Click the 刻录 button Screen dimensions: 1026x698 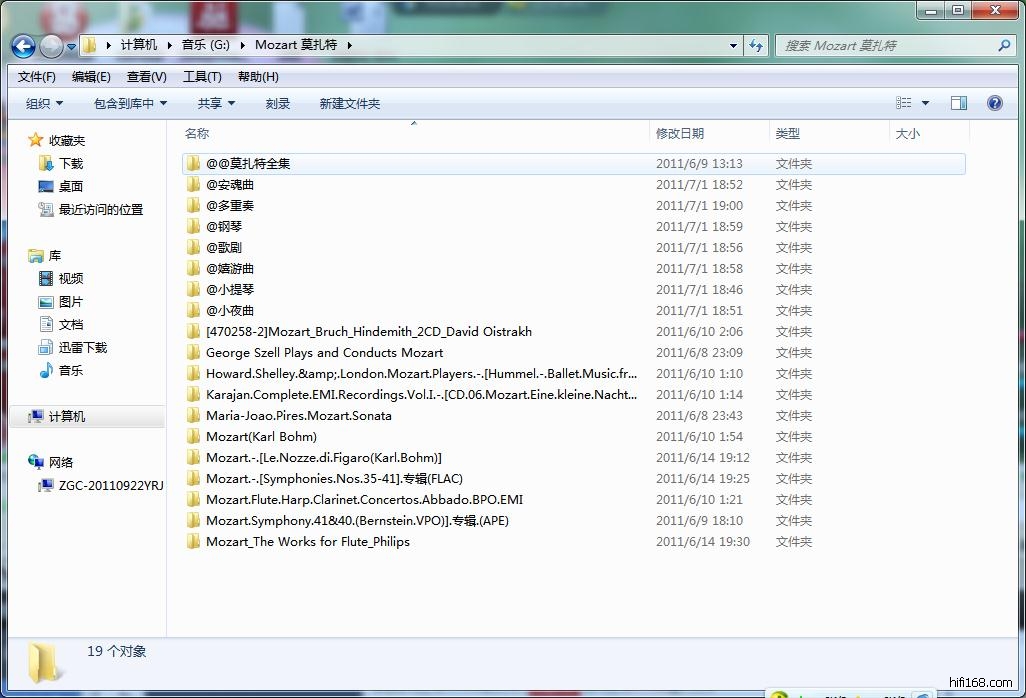point(277,103)
